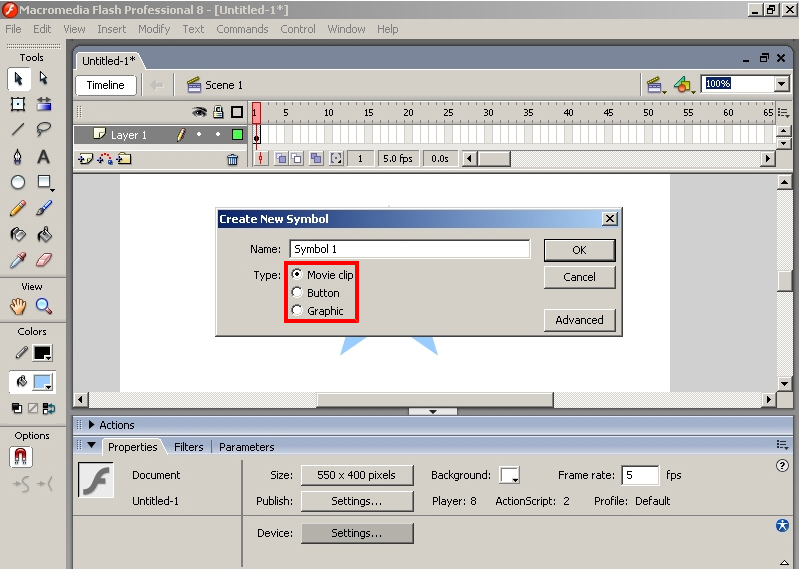Select the Eyedropper tool
The image size is (799, 569).
(x=18, y=260)
